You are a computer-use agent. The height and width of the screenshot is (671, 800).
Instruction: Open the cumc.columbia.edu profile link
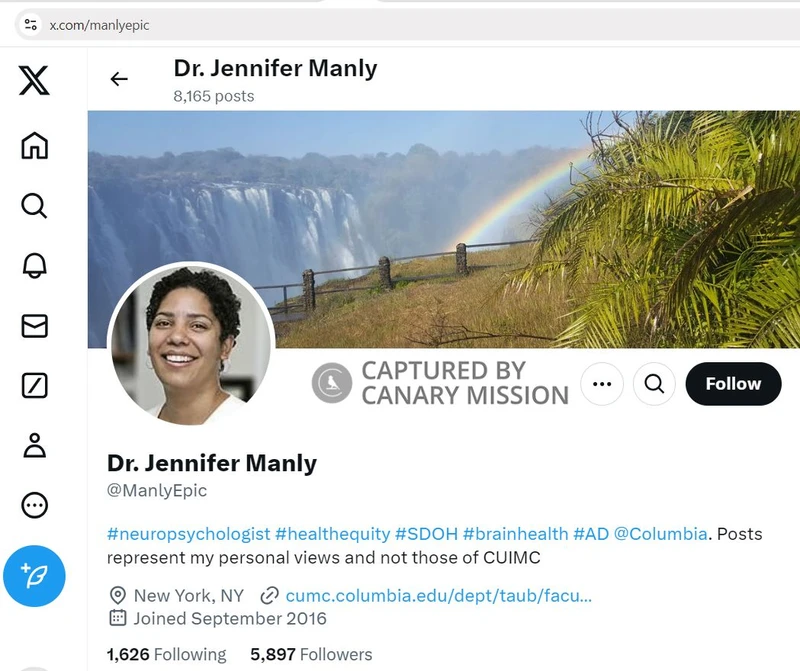(x=438, y=595)
